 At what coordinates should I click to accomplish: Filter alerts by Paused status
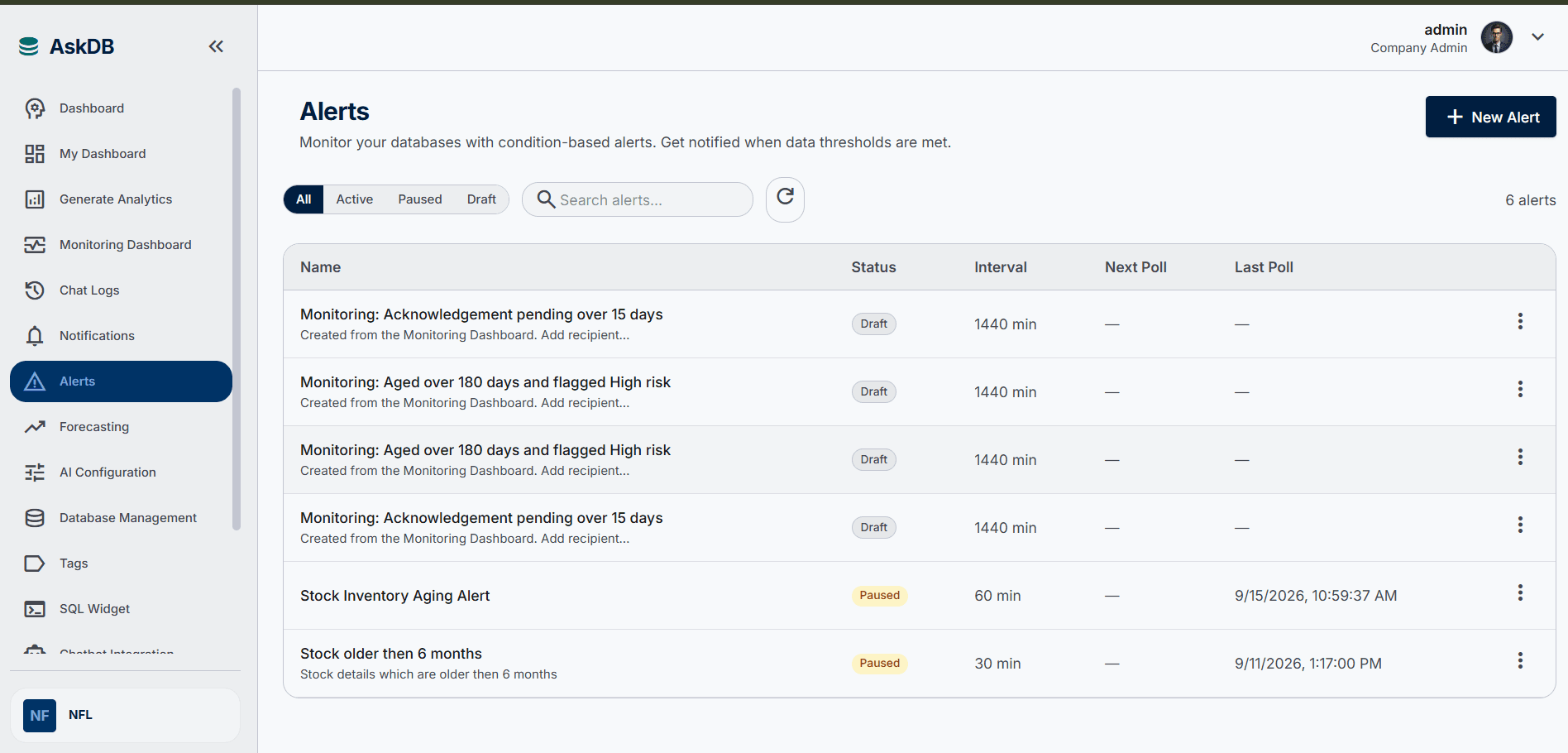[x=420, y=199]
